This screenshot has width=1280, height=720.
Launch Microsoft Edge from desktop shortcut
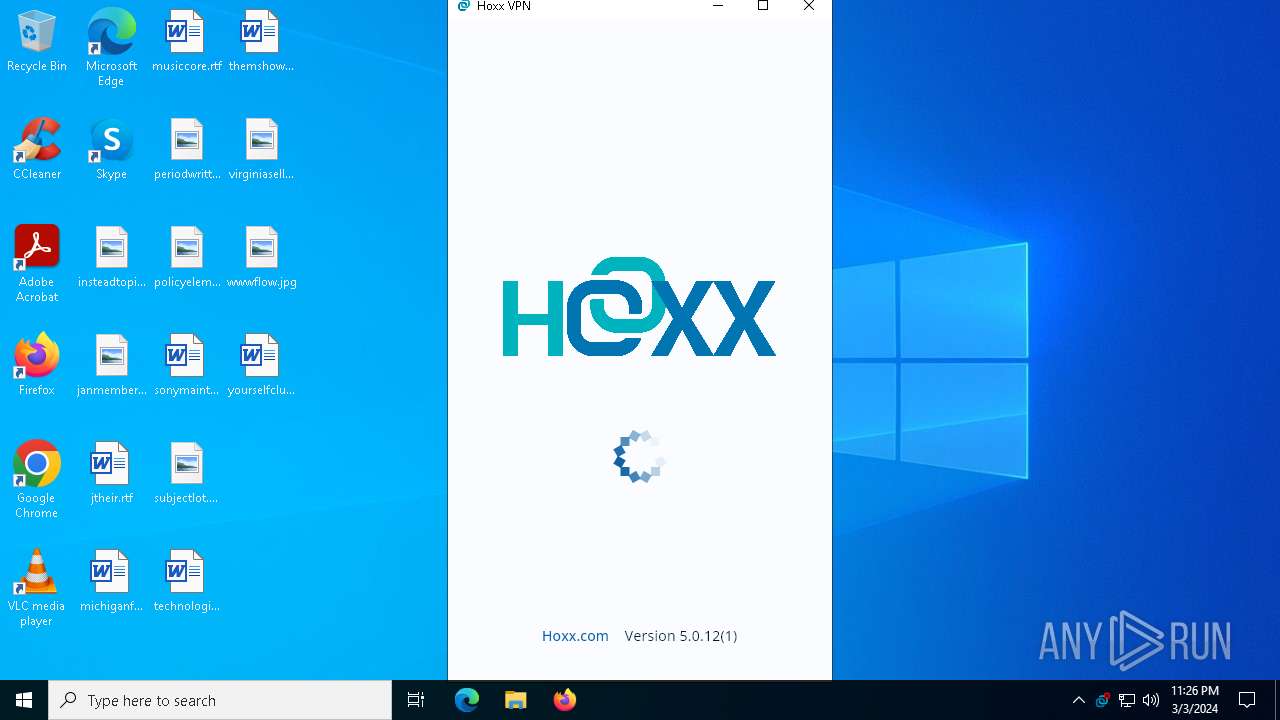click(x=111, y=47)
